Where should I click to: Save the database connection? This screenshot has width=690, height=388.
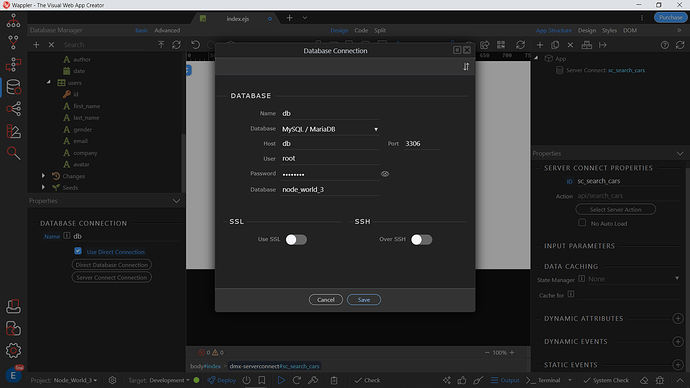click(x=364, y=300)
